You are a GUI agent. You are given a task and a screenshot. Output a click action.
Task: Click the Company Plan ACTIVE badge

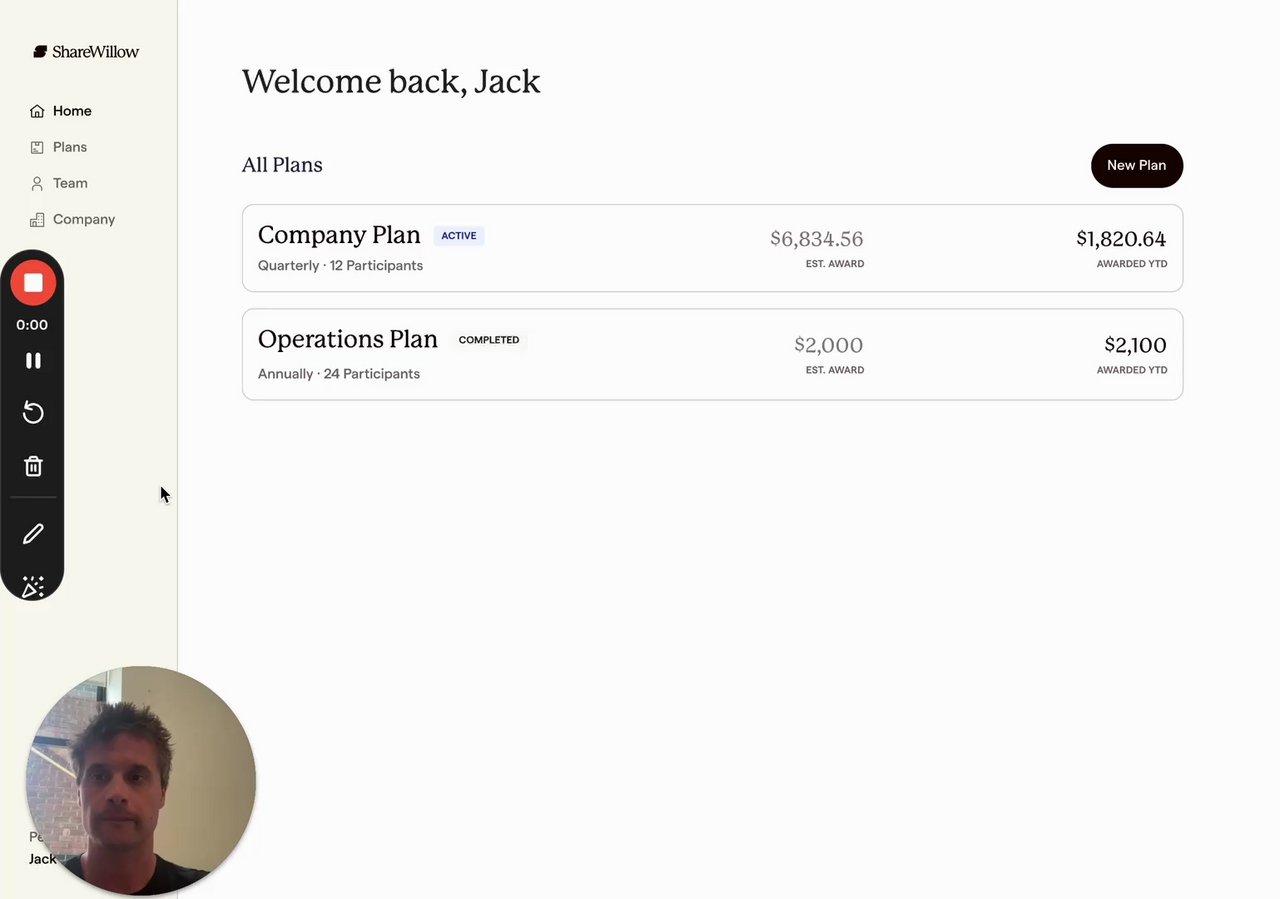(x=459, y=236)
